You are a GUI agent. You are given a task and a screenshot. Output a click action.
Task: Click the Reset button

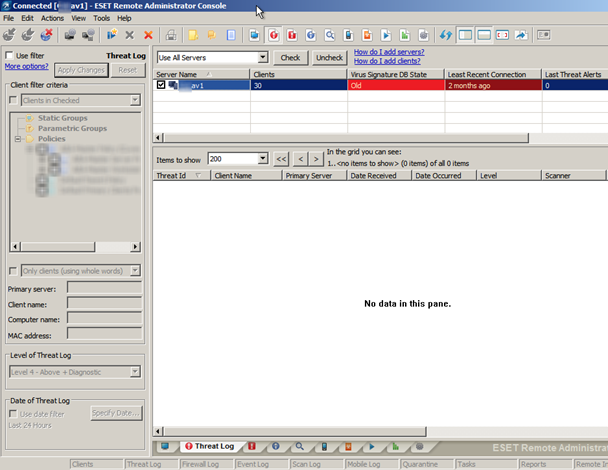click(x=128, y=70)
